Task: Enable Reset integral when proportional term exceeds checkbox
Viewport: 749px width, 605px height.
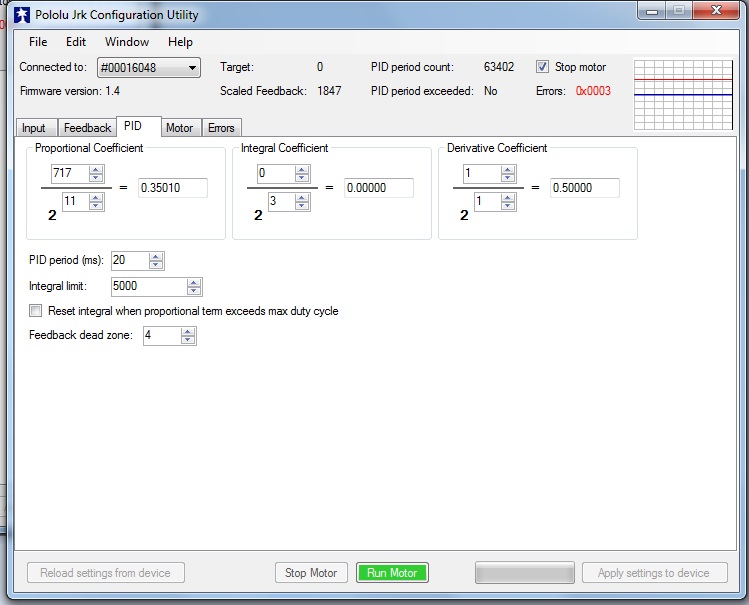Action: click(35, 311)
